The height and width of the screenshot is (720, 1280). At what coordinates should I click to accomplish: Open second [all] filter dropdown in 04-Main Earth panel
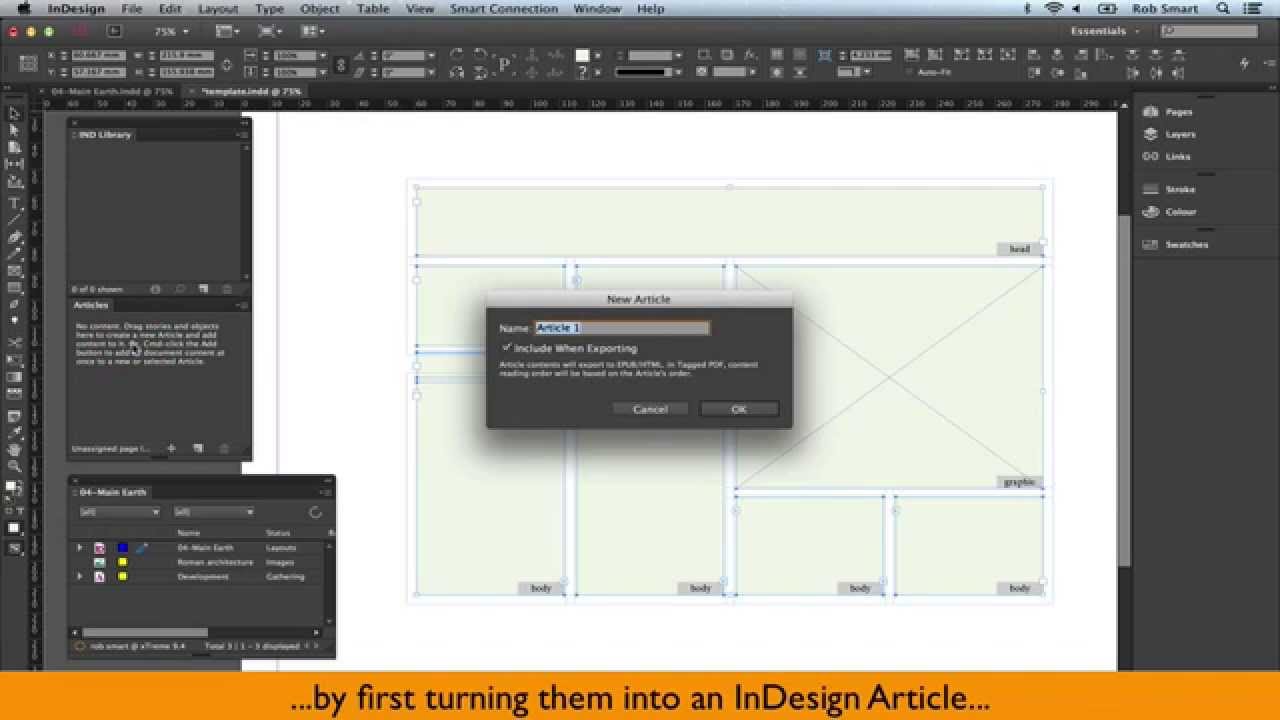(214, 512)
